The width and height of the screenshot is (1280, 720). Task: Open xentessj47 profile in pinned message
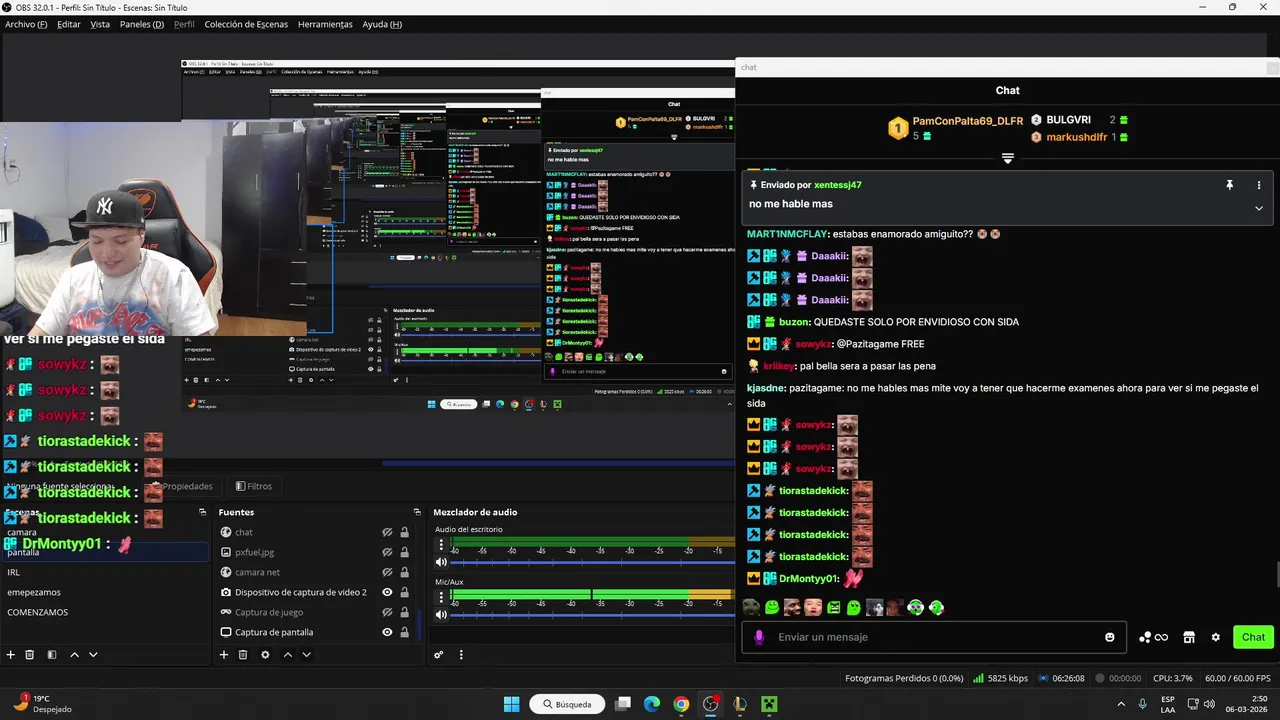coord(837,185)
